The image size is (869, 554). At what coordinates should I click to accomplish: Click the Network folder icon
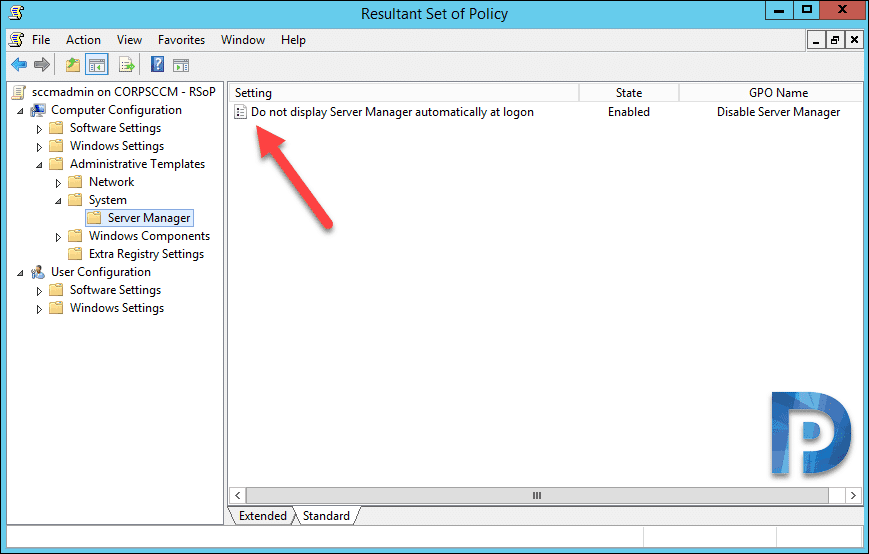[x=75, y=182]
